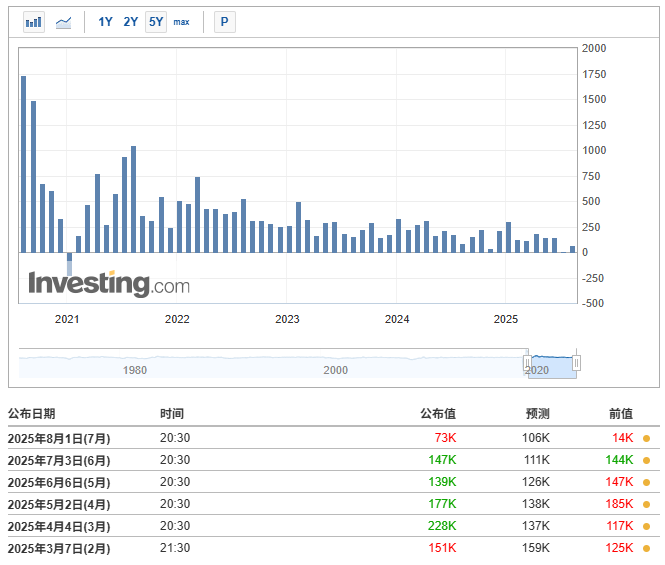The image size is (665, 565).
Task: Switch to the line chart icon
Action: [x=63, y=22]
